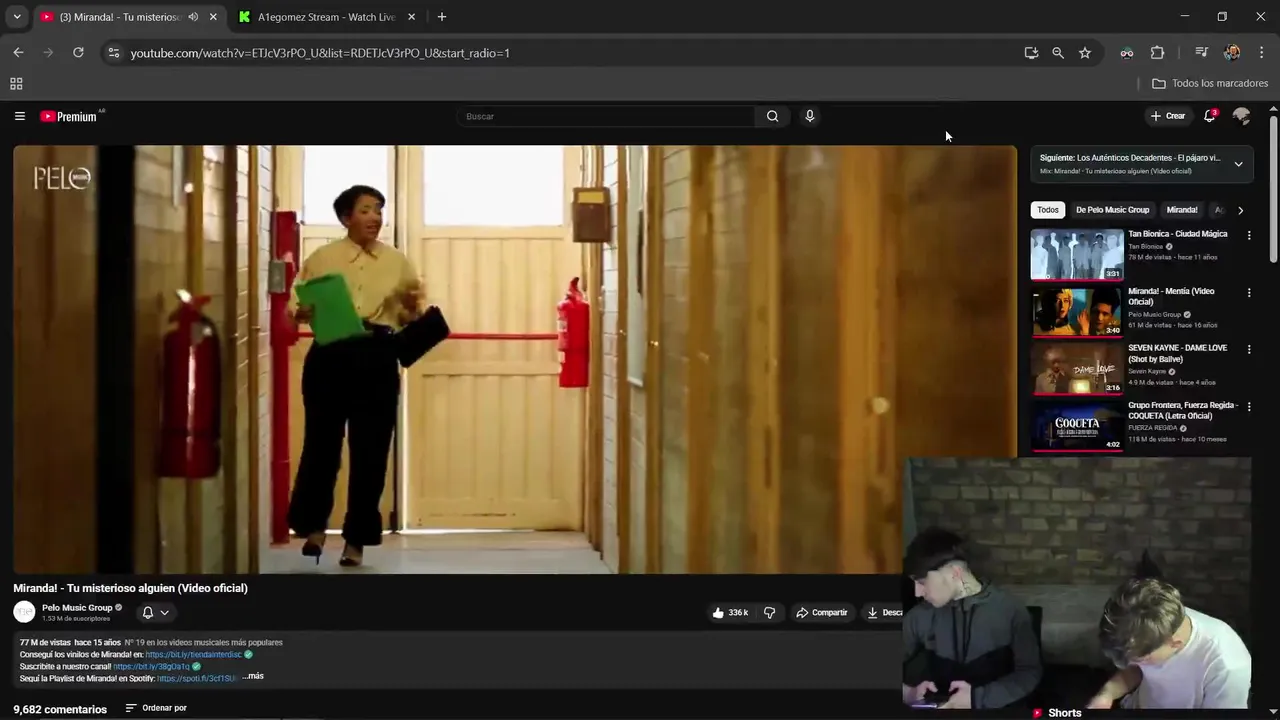Click the browser address bar URL
The image size is (1280, 720).
[320, 53]
